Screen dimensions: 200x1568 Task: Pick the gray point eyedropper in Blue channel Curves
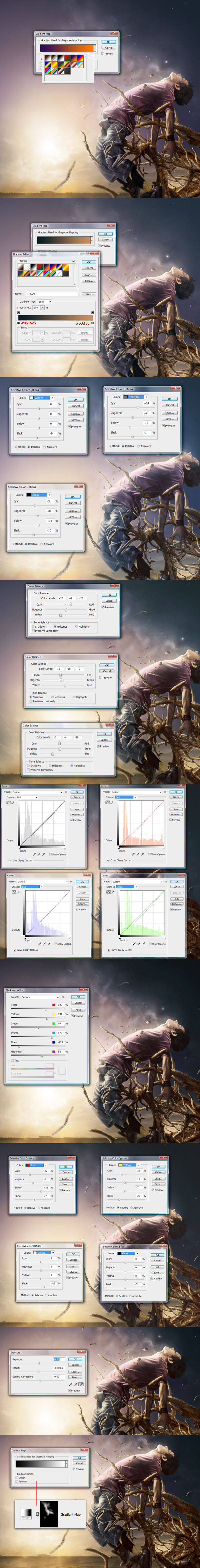[44, 943]
